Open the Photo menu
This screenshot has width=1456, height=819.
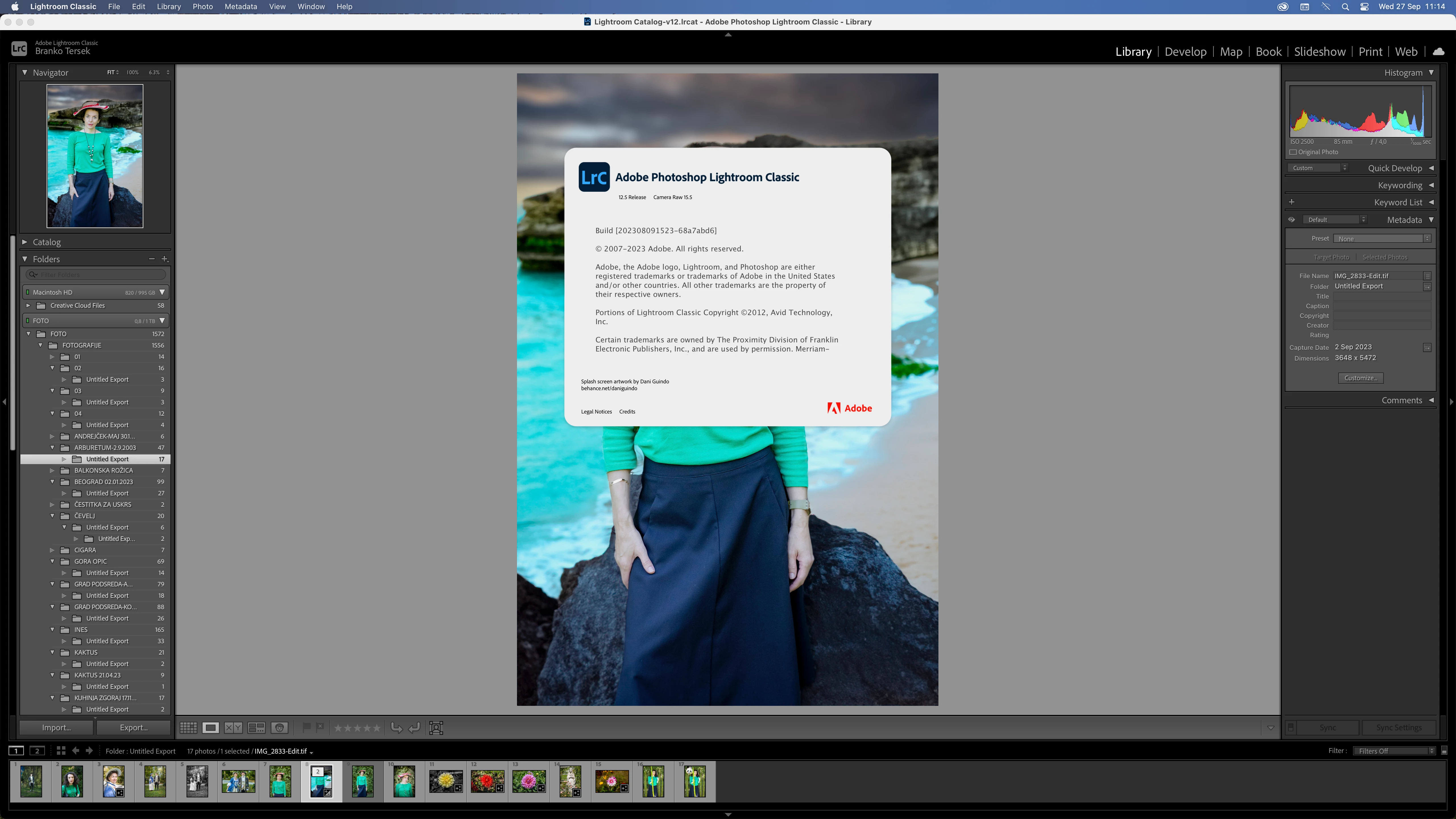pyautogui.click(x=202, y=6)
